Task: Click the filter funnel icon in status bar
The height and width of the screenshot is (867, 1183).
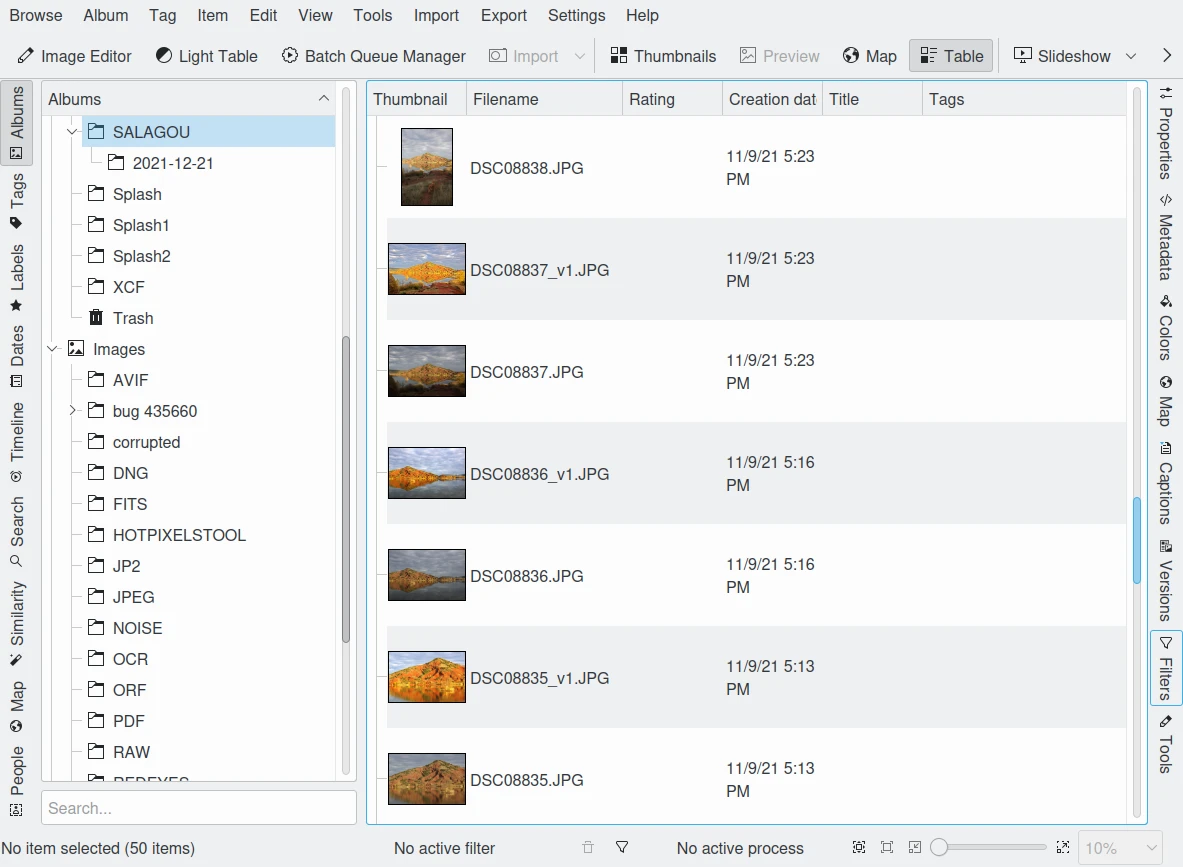Action: [x=622, y=848]
